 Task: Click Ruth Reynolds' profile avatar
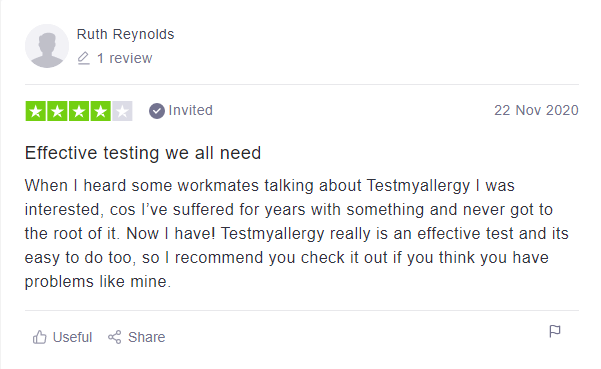(x=47, y=46)
